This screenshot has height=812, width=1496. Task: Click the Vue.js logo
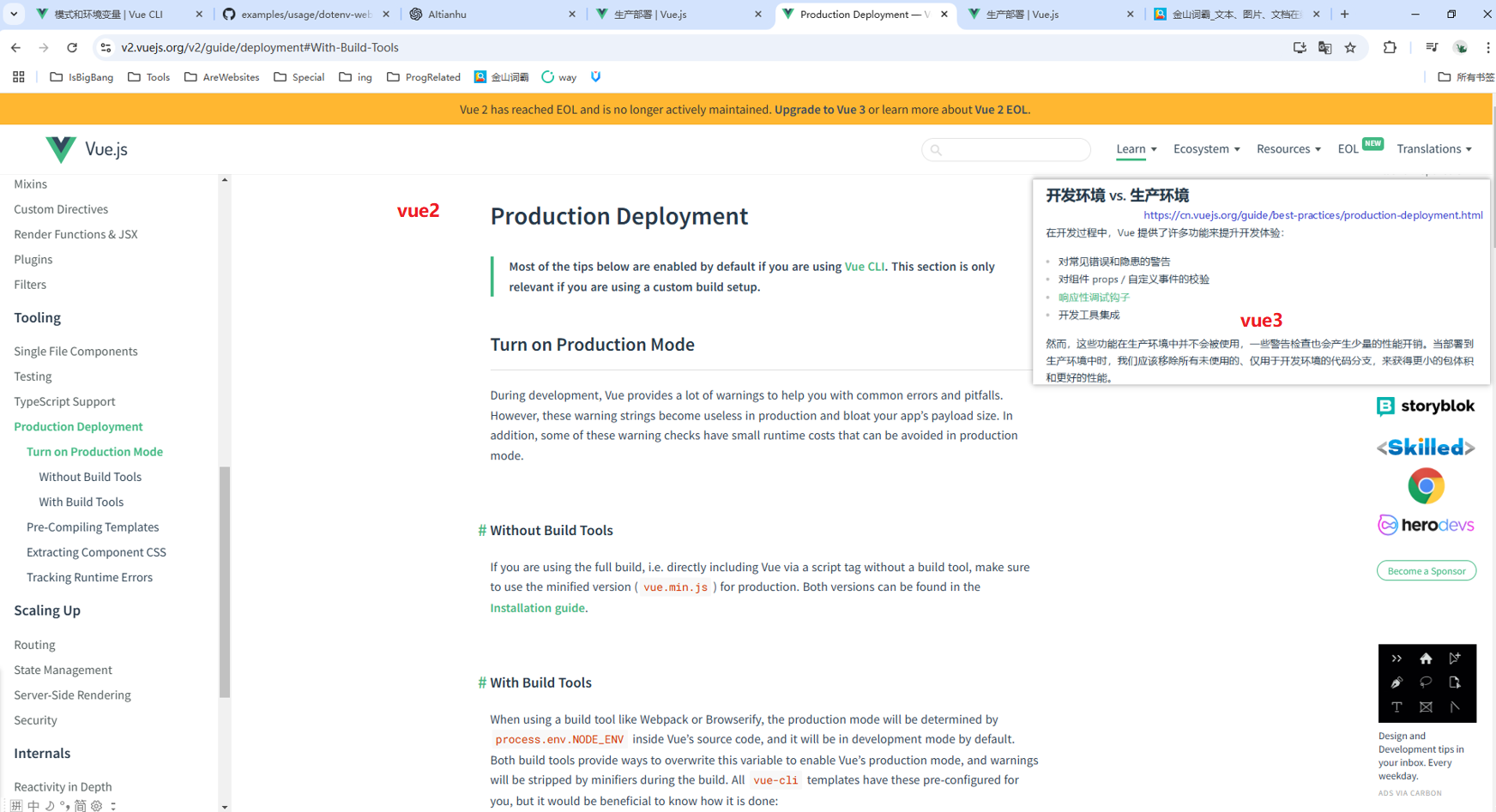(87, 149)
